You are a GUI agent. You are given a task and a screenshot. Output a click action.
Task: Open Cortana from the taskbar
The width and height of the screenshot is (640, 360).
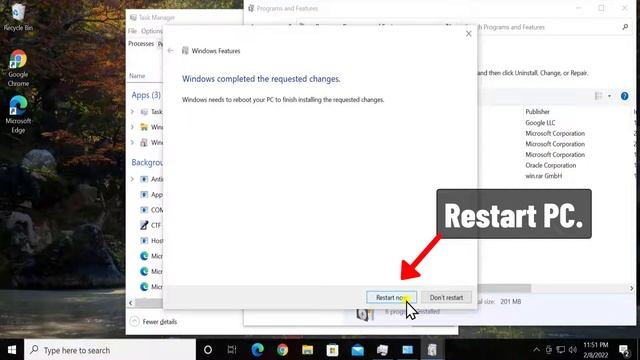pos(208,350)
